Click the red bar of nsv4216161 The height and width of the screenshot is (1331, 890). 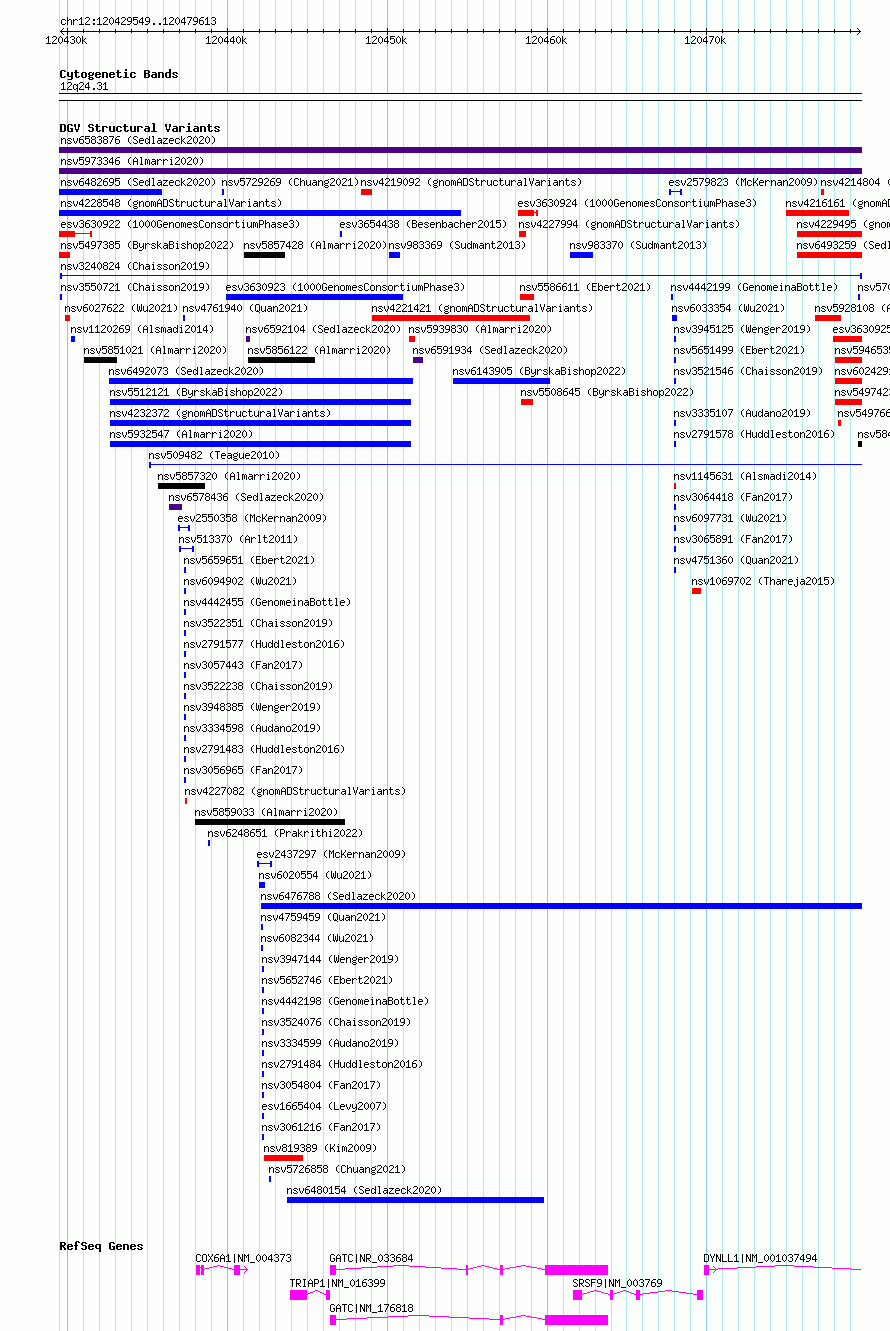[817, 213]
